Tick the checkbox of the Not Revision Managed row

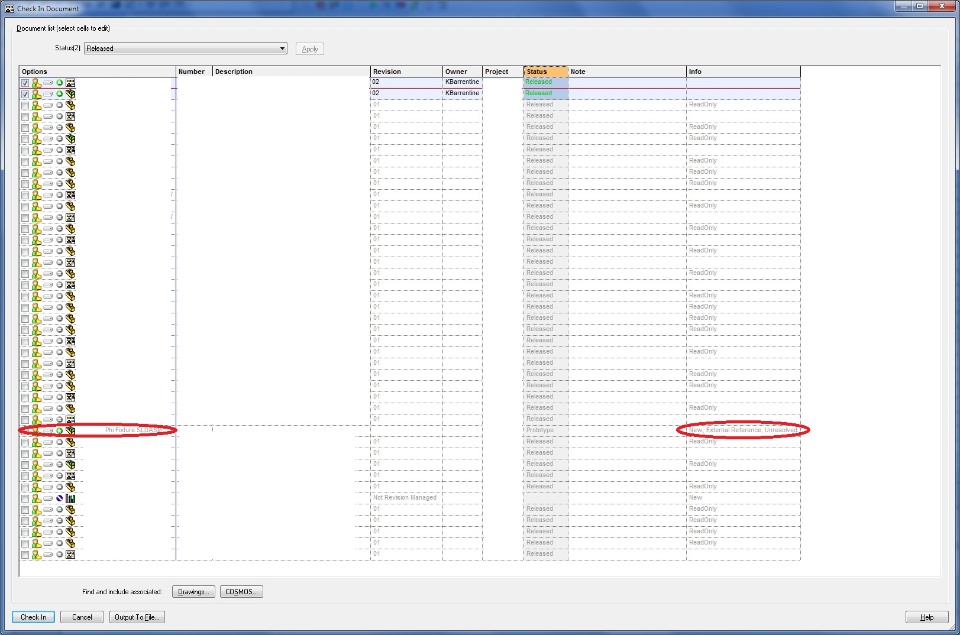pos(24,498)
